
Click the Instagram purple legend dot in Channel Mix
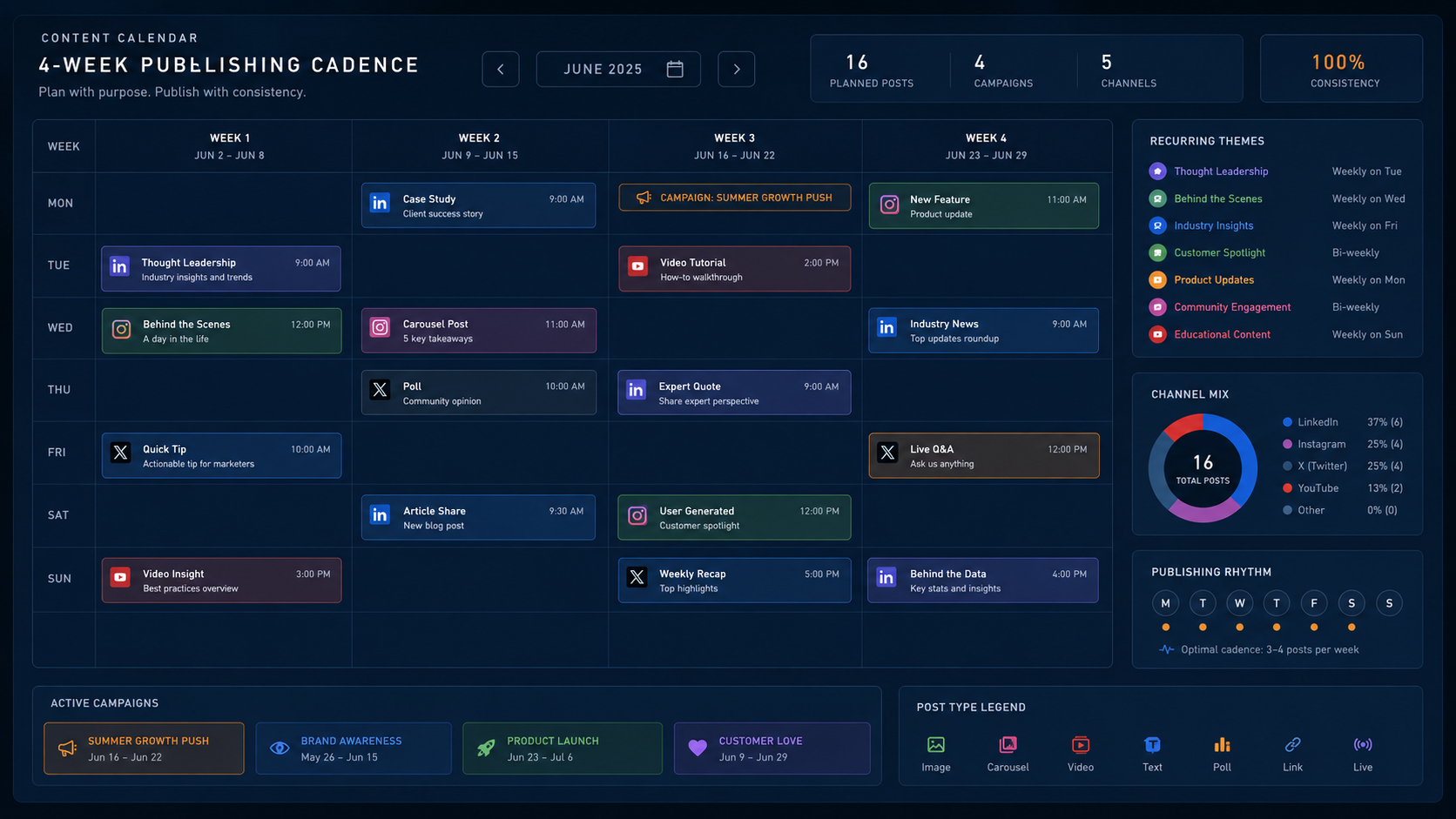pos(1287,444)
